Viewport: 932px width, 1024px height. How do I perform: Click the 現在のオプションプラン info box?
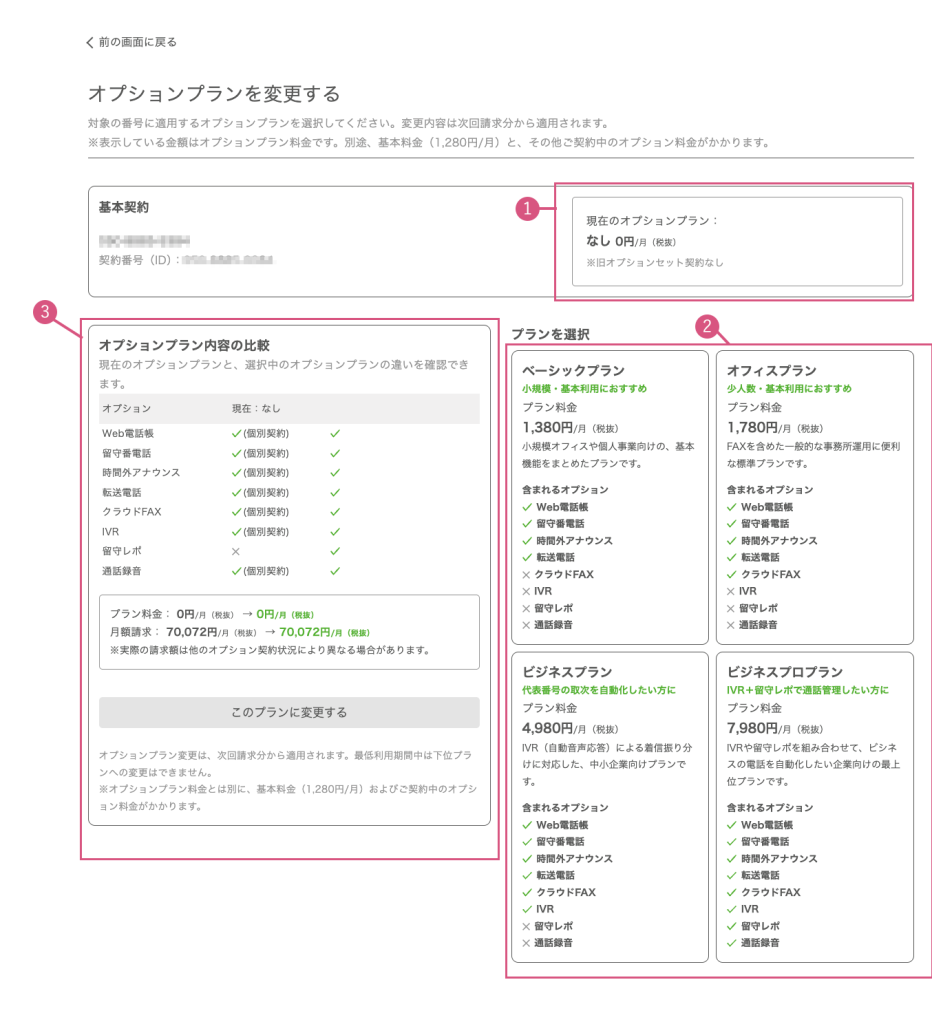[736, 241]
